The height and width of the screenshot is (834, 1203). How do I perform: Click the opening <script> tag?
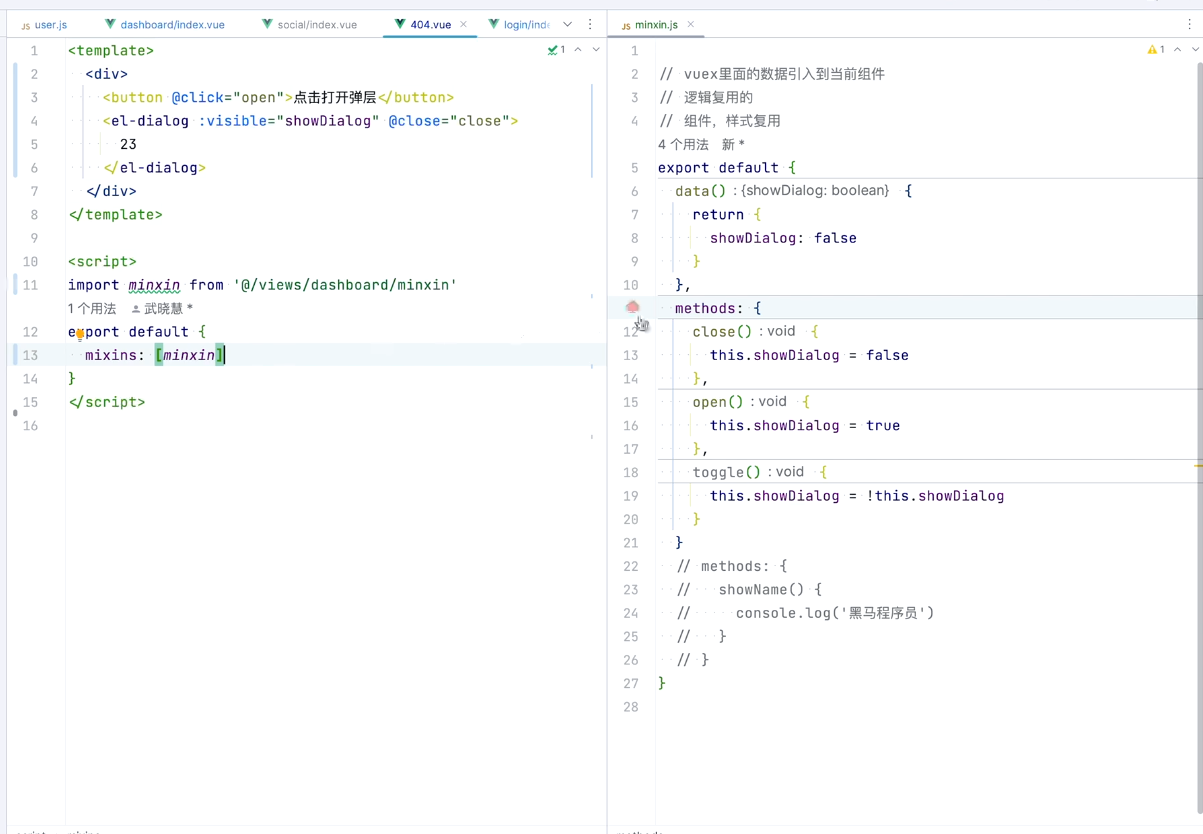pyautogui.click(x=102, y=261)
